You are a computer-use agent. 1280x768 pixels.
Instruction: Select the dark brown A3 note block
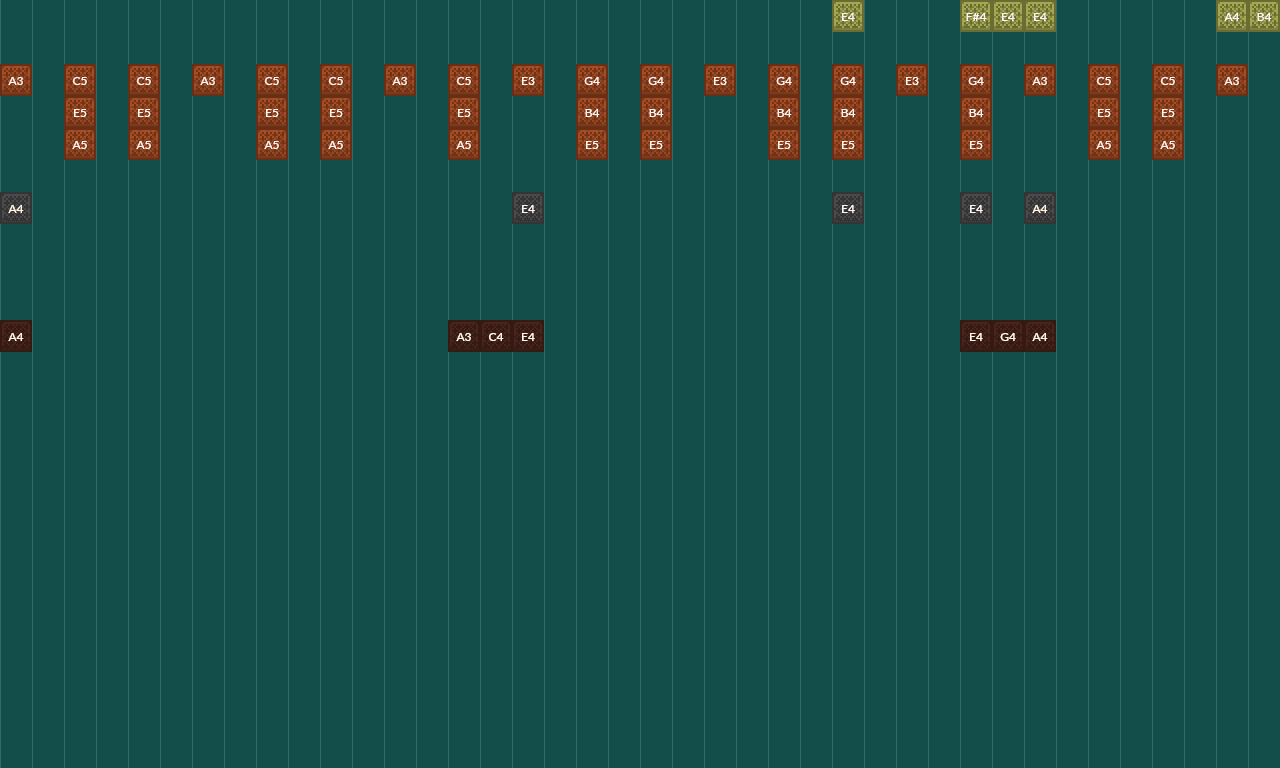pyautogui.click(x=464, y=336)
